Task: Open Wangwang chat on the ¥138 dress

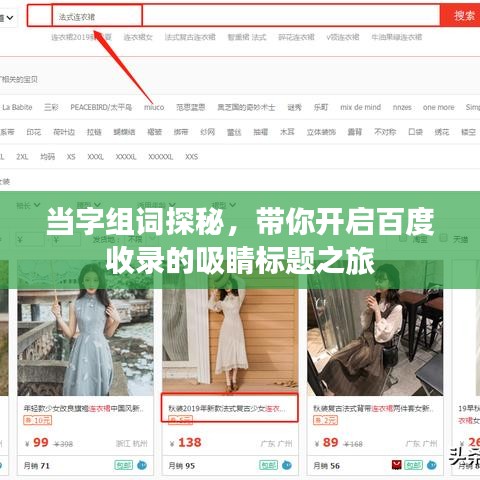Action: [x=287, y=465]
